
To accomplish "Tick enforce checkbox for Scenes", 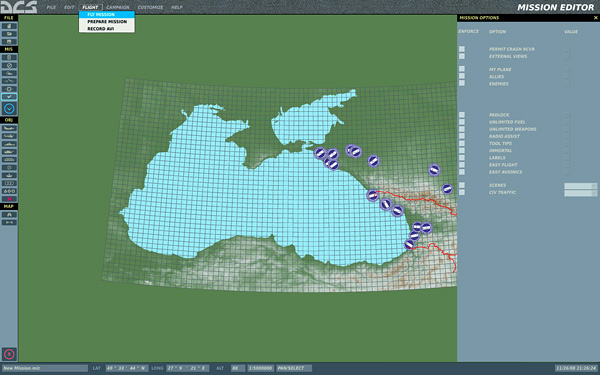I will [462, 185].
